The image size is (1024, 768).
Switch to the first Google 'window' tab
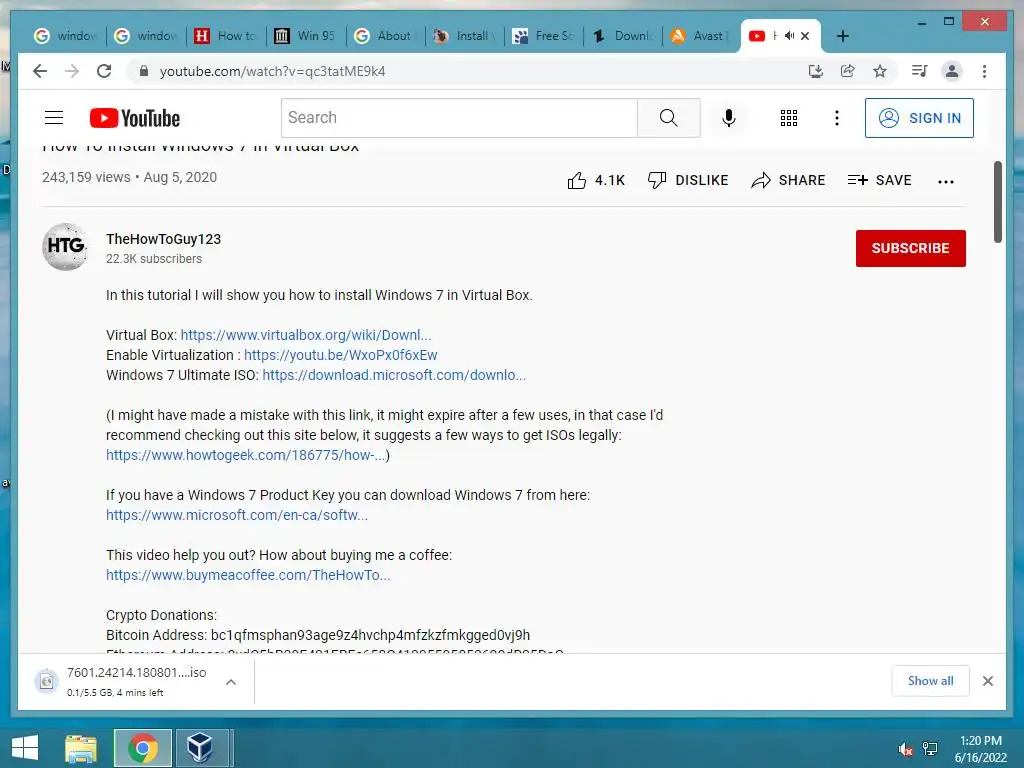[66, 36]
